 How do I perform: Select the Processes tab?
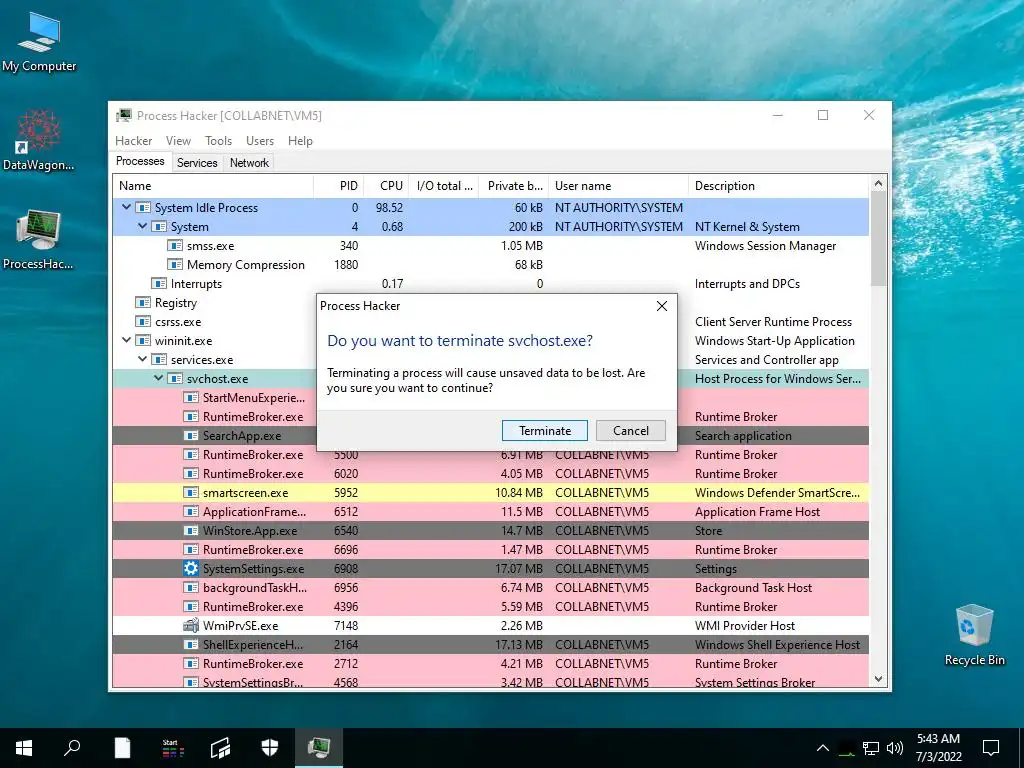[140, 161]
